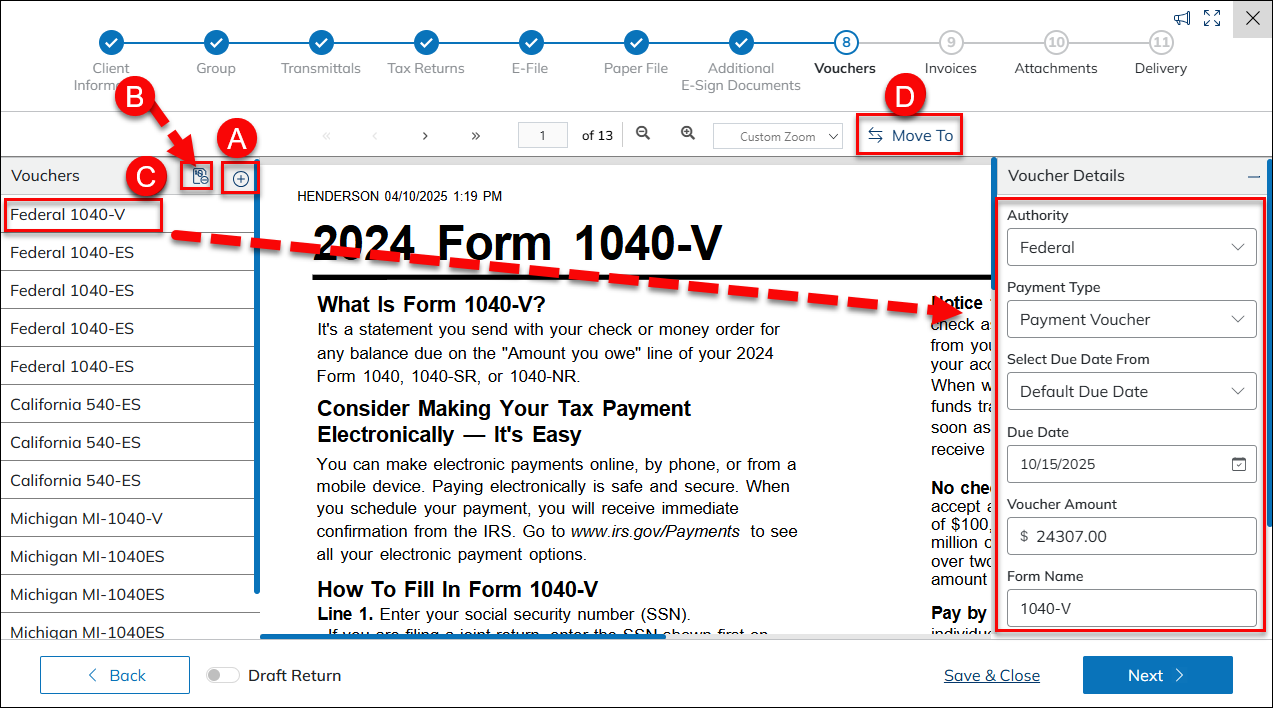The width and height of the screenshot is (1273, 708).
Task: Click the Next button
Action: point(1157,675)
